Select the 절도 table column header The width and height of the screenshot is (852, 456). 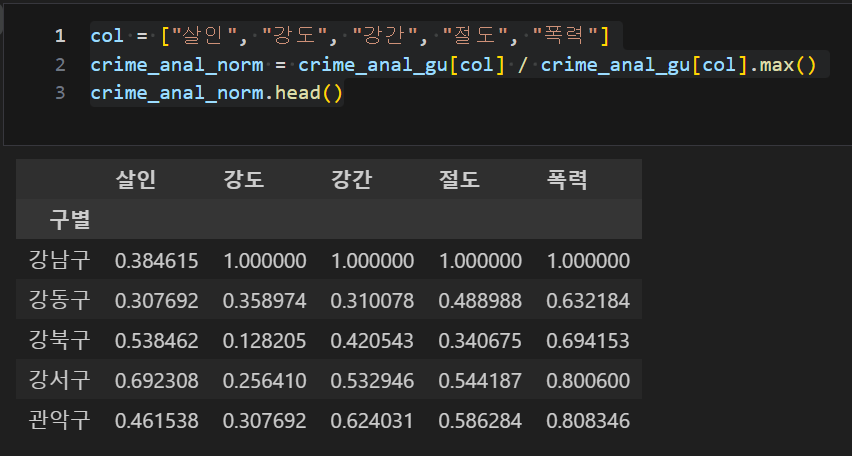pos(459,179)
